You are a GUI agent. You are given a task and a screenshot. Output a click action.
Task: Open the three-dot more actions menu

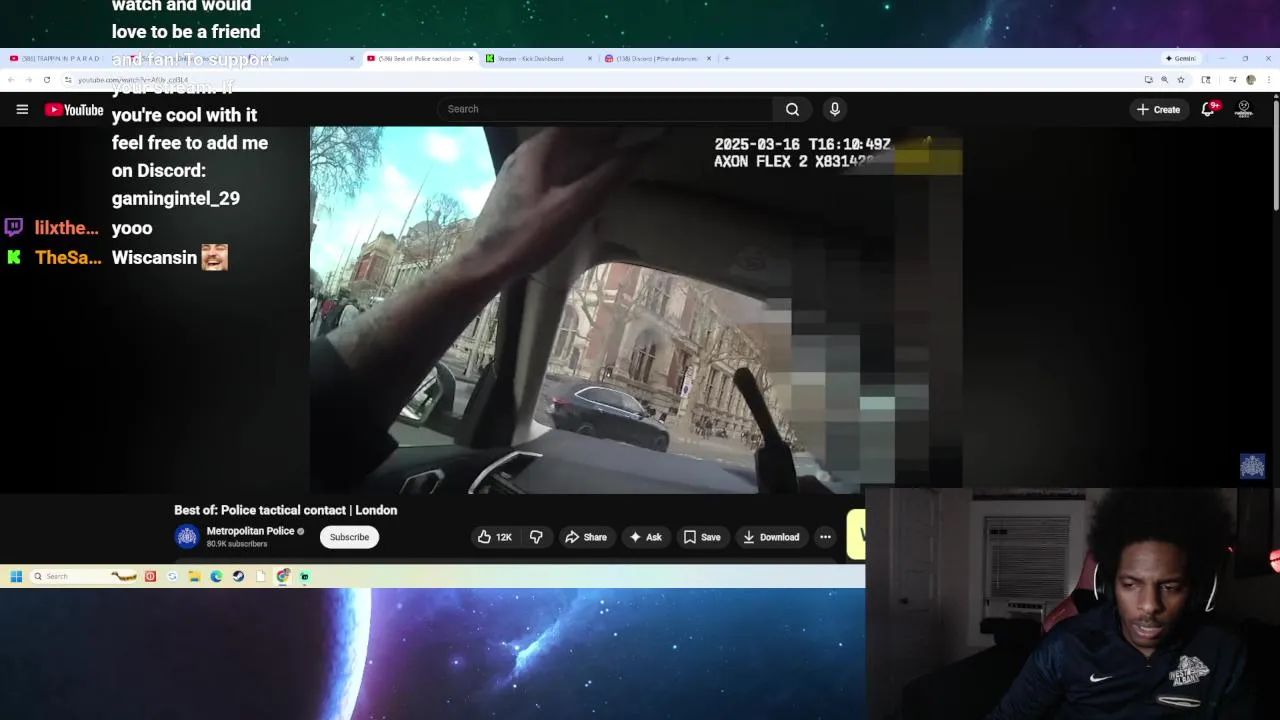[x=825, y=537]
